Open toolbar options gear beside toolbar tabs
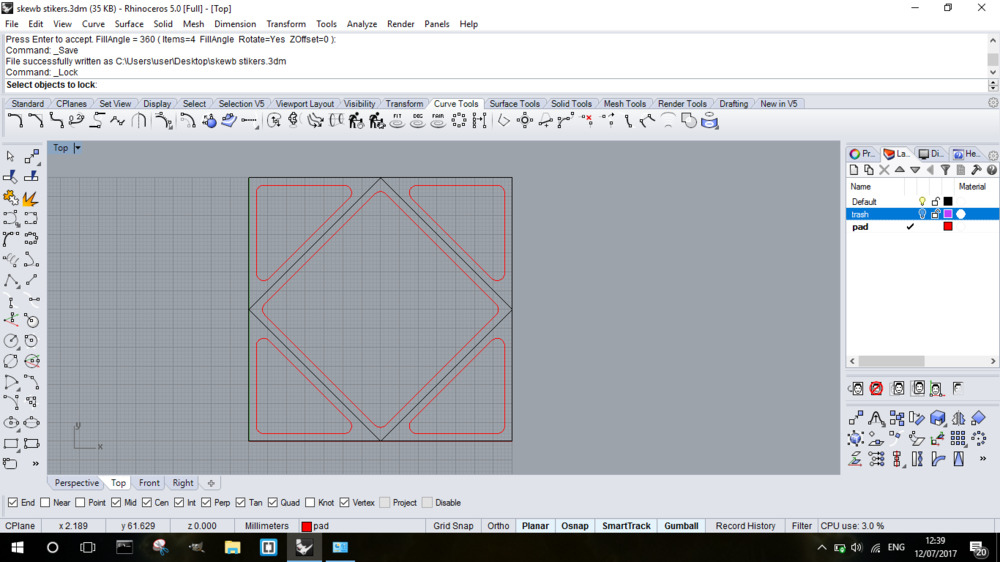Screen dimensions: 1000x562 pyautogui.click(x=993, y=103)
